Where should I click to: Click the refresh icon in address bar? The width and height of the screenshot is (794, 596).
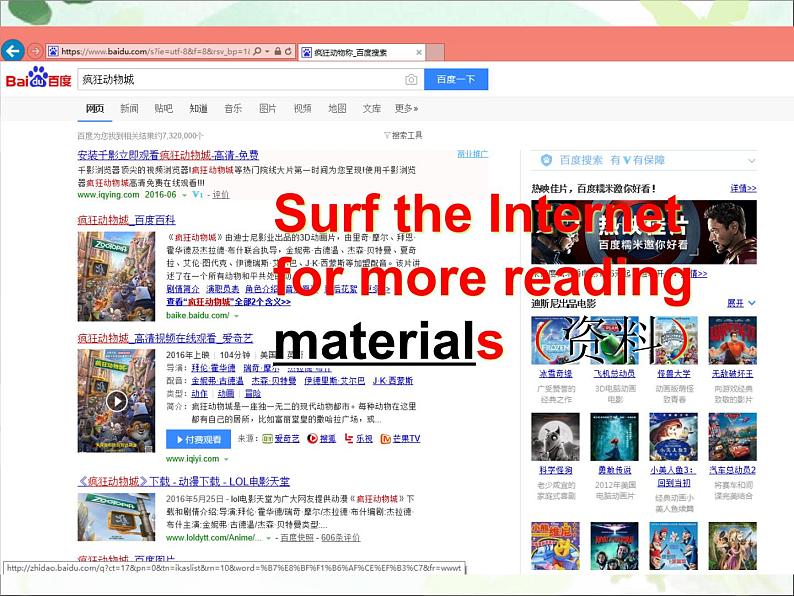click(288, 51)
